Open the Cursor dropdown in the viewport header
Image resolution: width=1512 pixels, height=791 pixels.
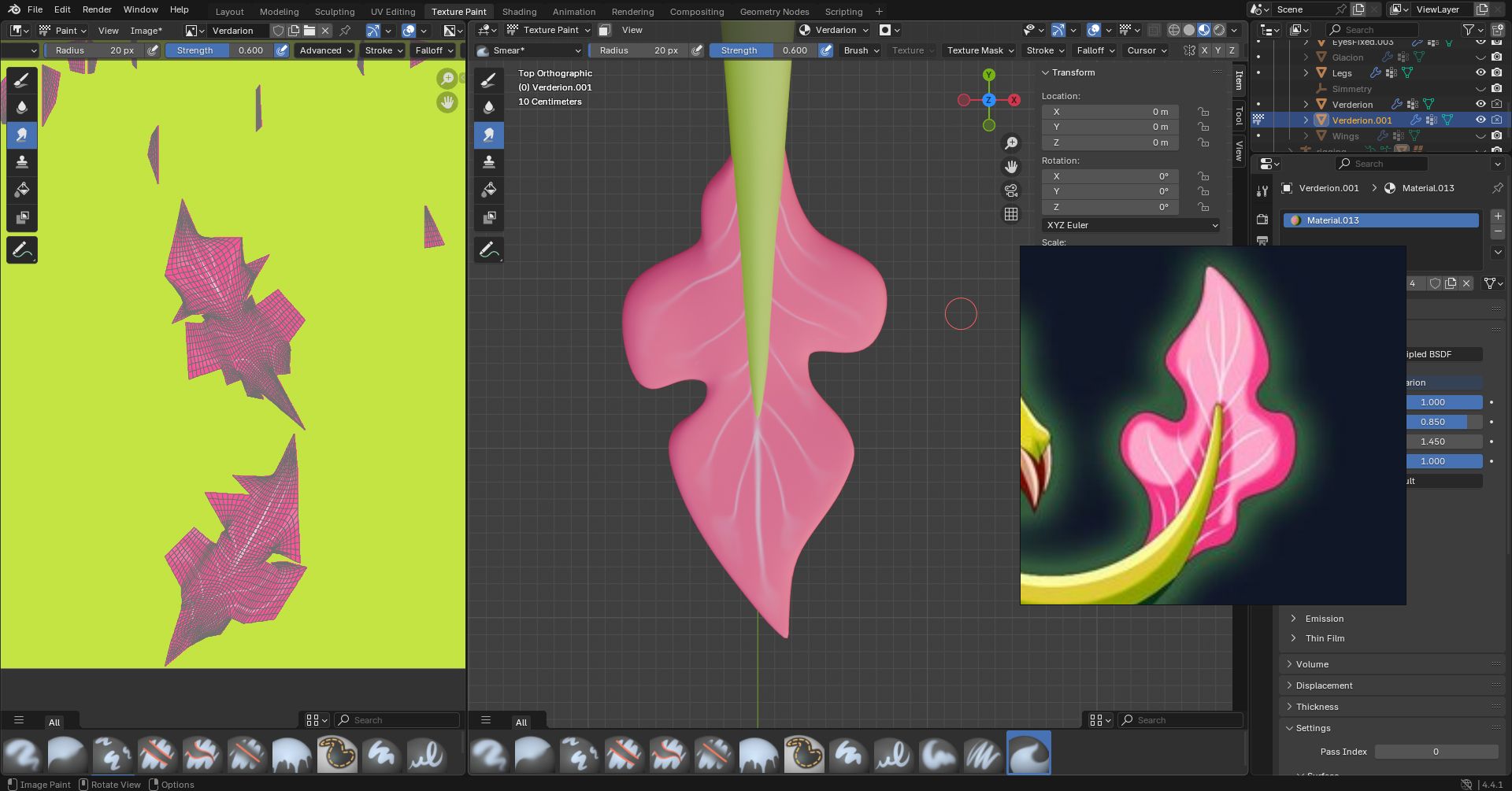[x=1147, y=50]
